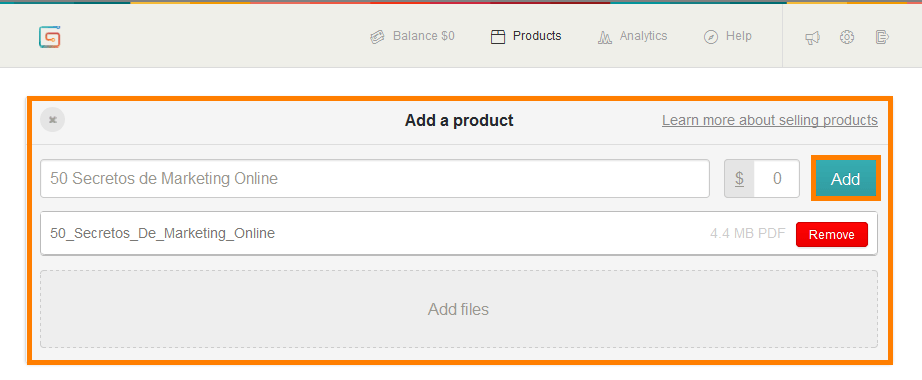Click the price amount field
The width and height of the screenshot is (922, 380).
[x=777, y=178]
